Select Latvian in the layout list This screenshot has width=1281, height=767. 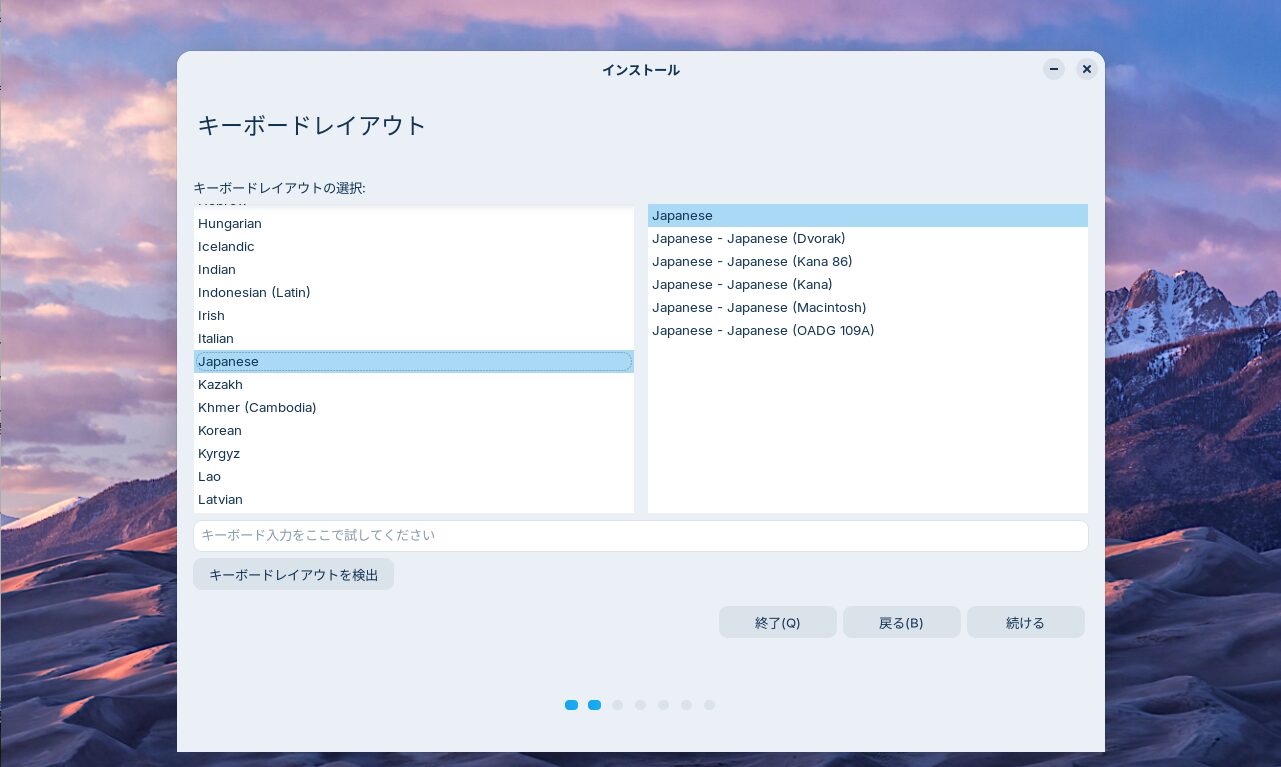(220, 500)
